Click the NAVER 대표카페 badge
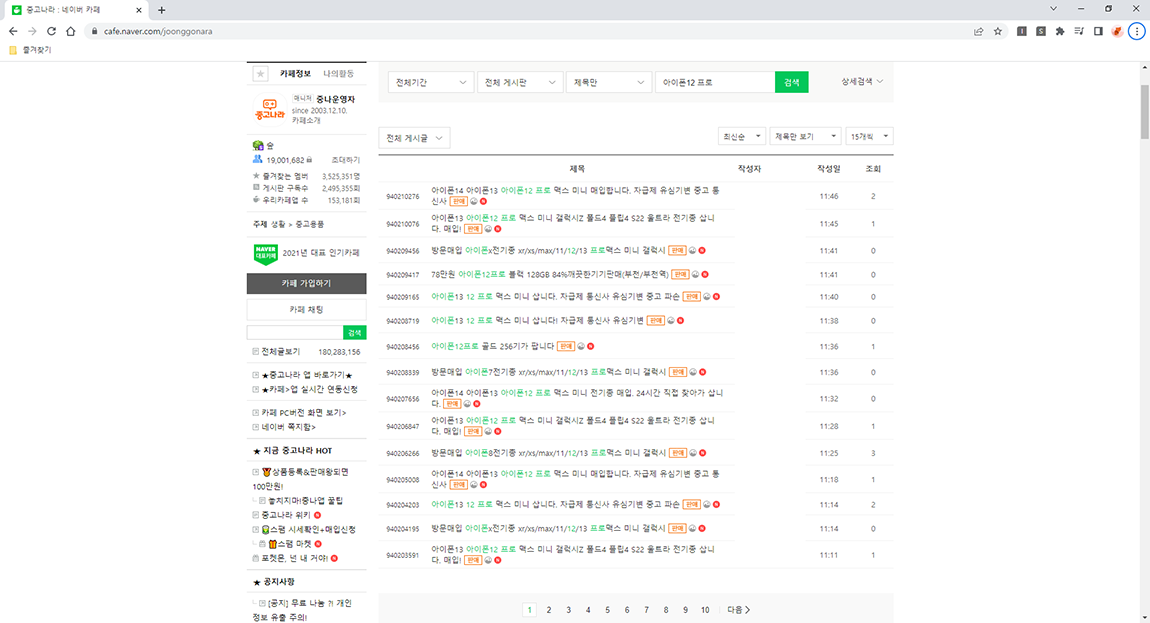 (265, 253)
